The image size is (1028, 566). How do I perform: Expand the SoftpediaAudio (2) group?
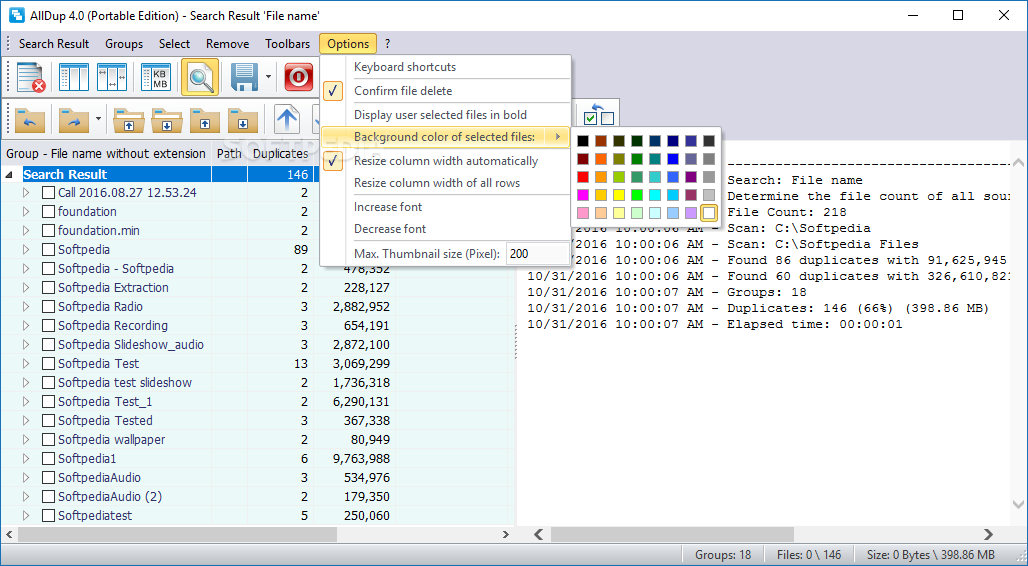click(x=26, y=497)
